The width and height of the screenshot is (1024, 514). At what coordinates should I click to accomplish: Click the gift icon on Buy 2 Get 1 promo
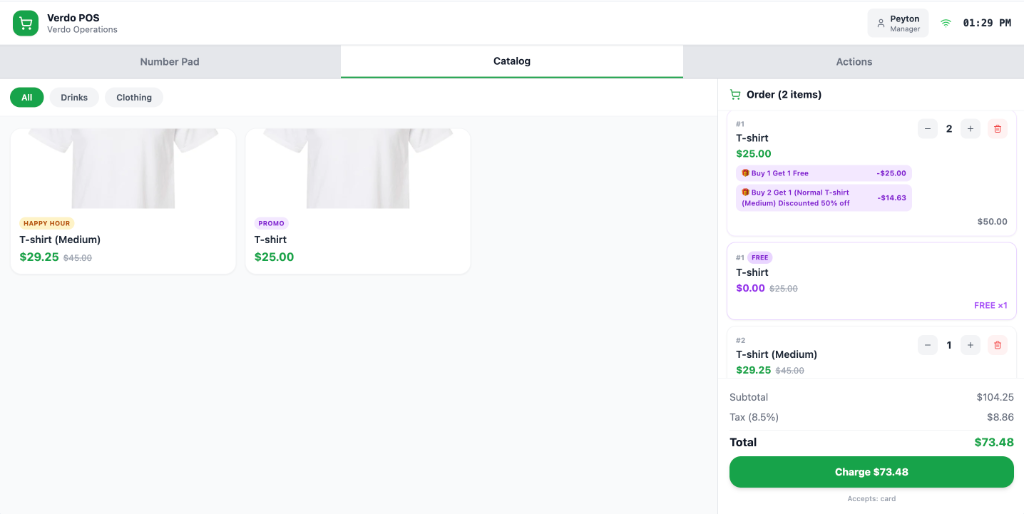point(745,192)
